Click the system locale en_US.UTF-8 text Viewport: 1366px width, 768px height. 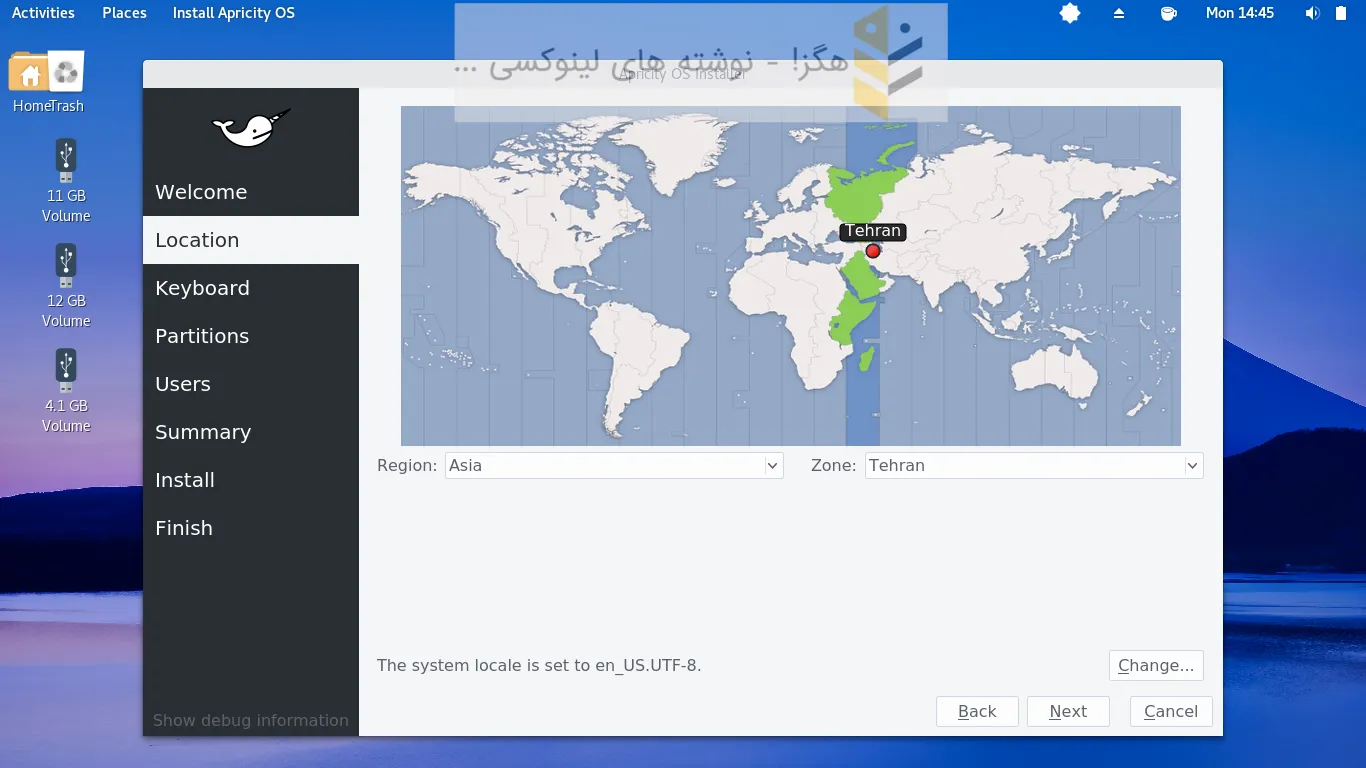[x=539, y=665]
